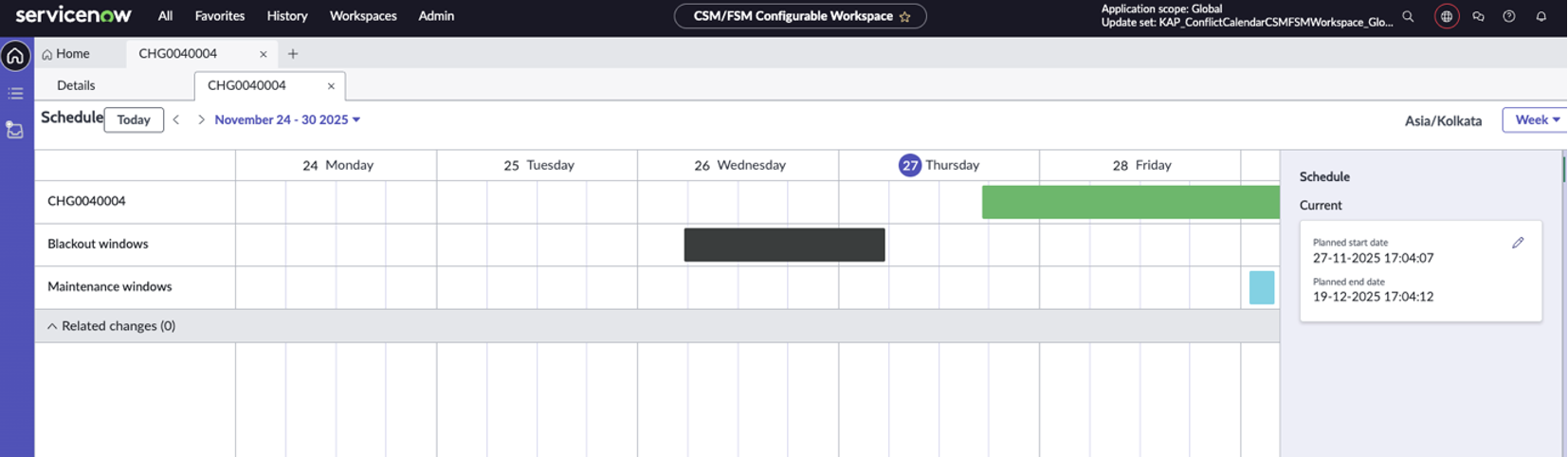
Task: Collapse the Related changes section
Action: click(52, 326)
